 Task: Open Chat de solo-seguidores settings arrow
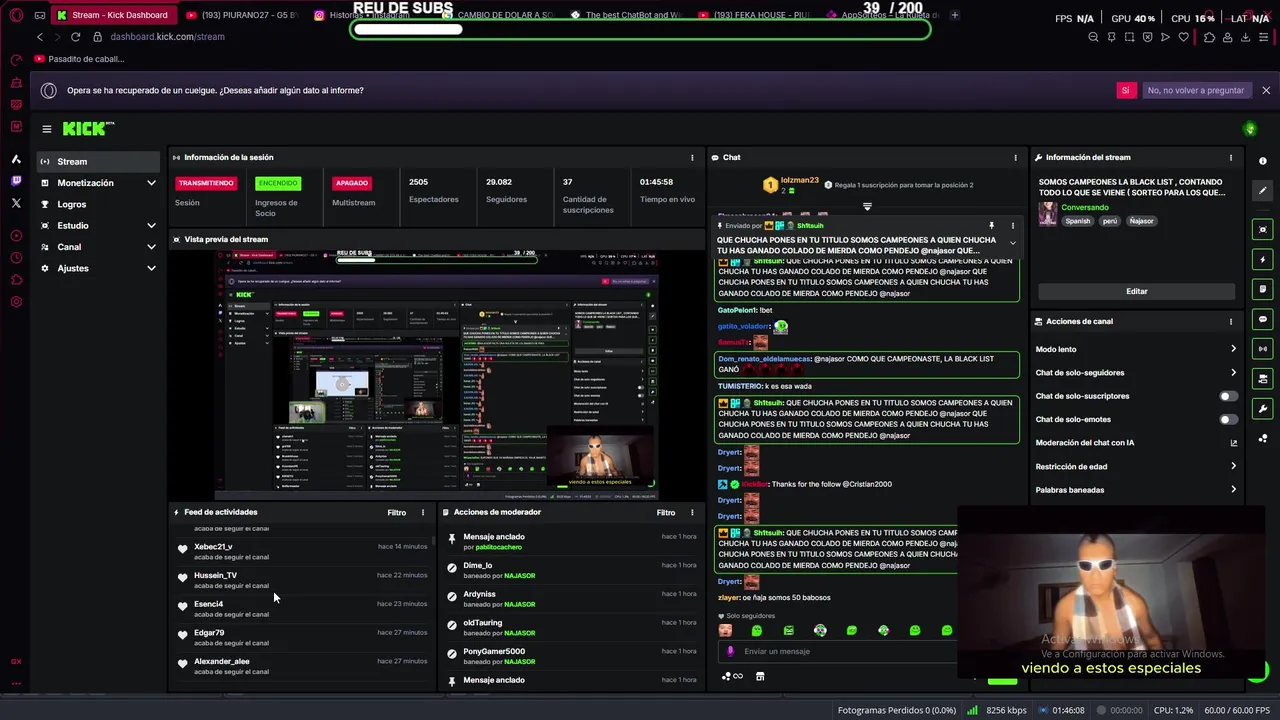click(x=1233, y=372)
